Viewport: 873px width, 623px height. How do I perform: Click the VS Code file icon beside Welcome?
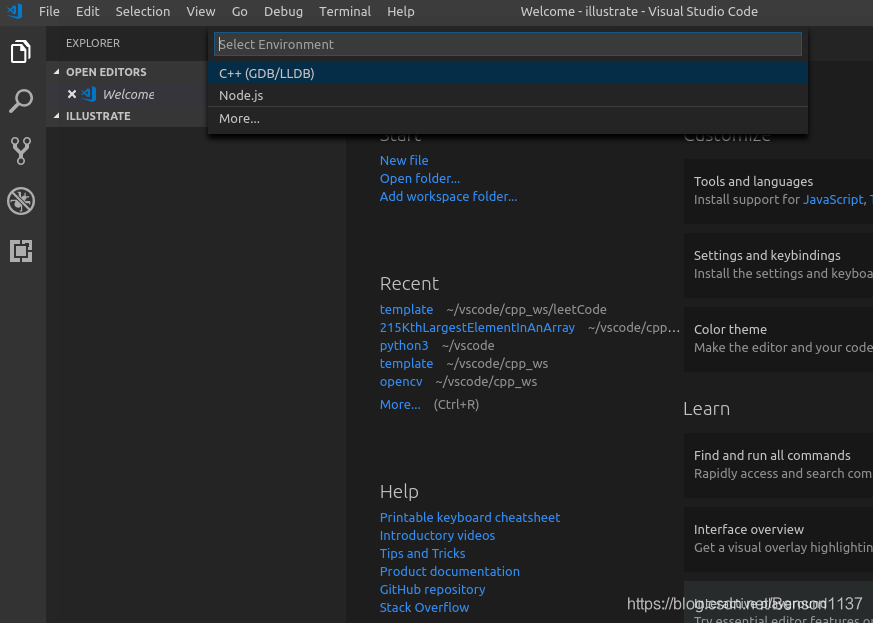89,94
